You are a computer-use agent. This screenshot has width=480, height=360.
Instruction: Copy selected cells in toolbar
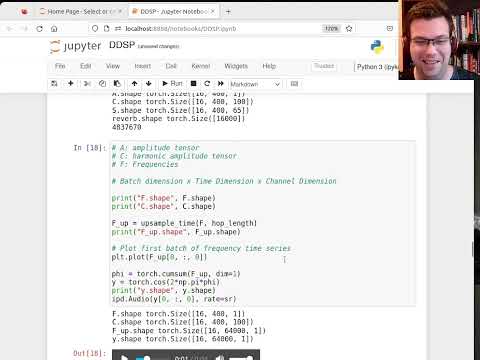[102, 84]
